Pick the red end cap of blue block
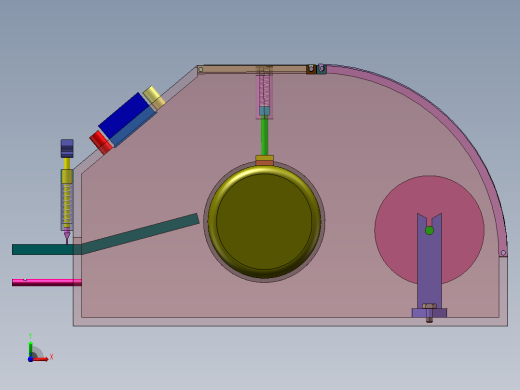This screenshot has height=390, width=520. point(101,142)
